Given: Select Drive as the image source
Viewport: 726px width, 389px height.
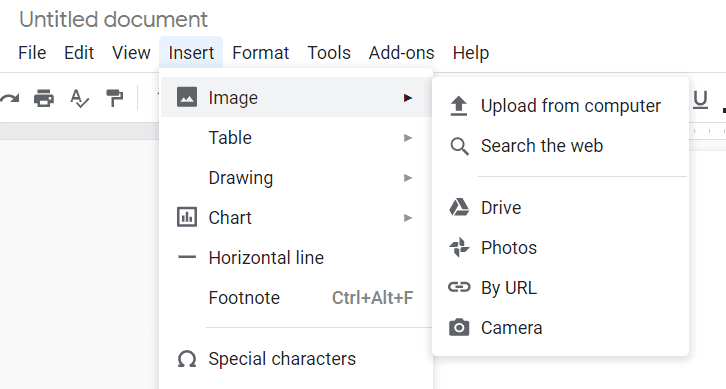Looking at the screenshot, I should coord(560,207).
